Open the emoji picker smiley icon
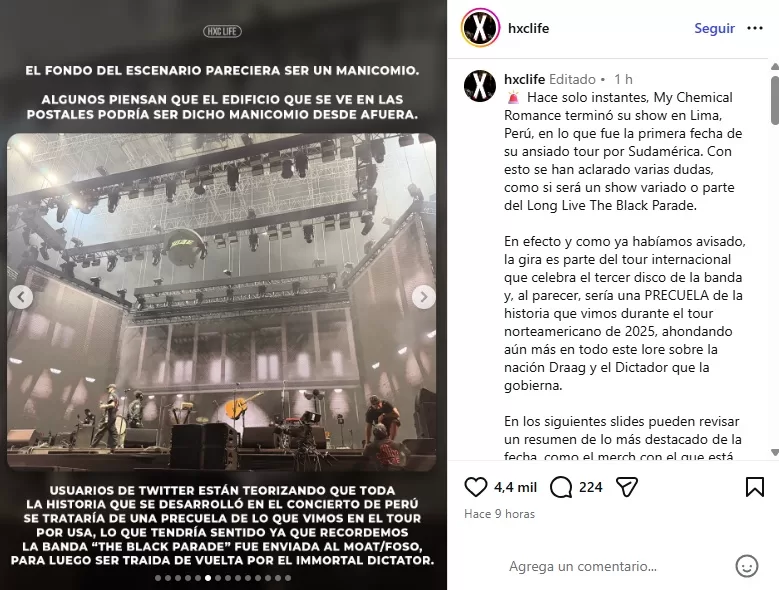The image size is (779, 590). 746,566
